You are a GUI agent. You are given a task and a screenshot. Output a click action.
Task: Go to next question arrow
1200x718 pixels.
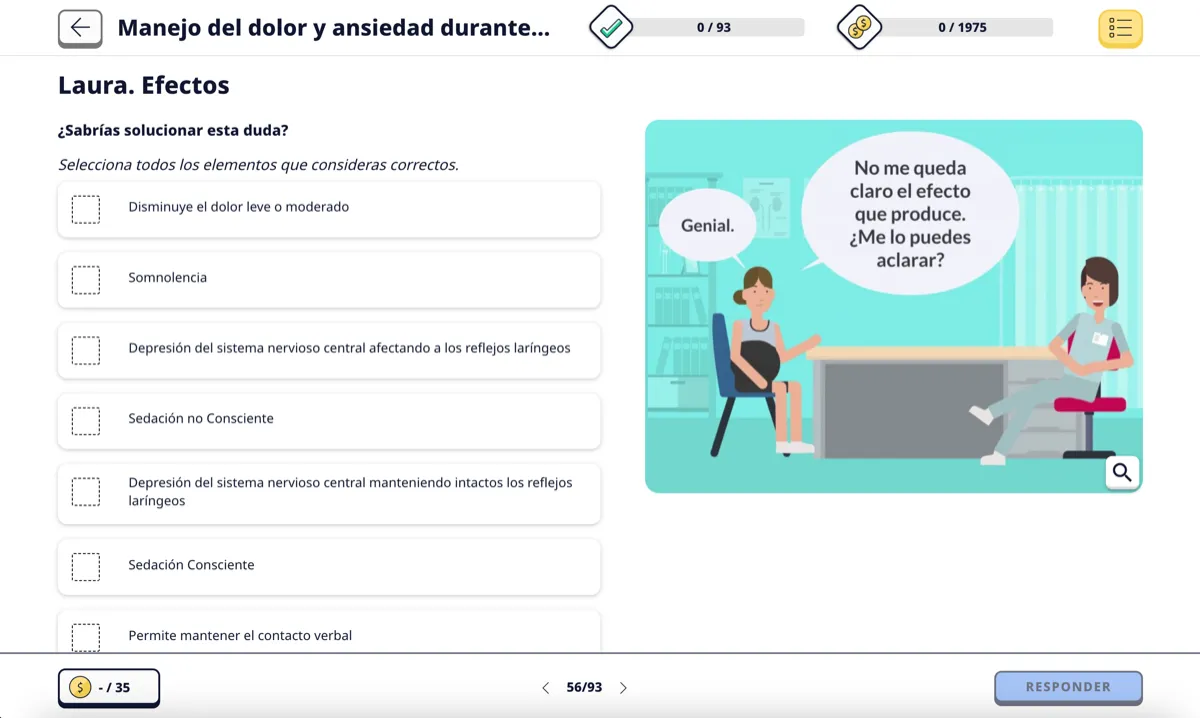(x=623, y=688)
